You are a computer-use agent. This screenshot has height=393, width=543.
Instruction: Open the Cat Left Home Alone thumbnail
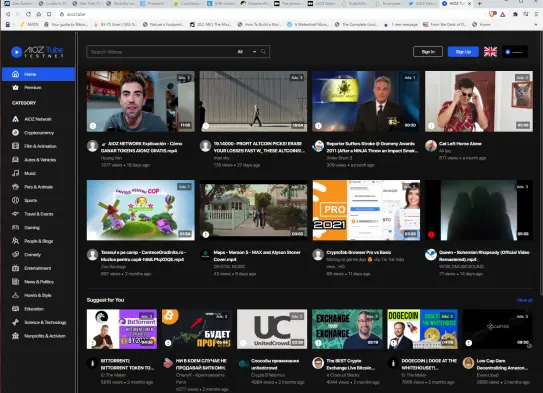[x=479, y=101]
